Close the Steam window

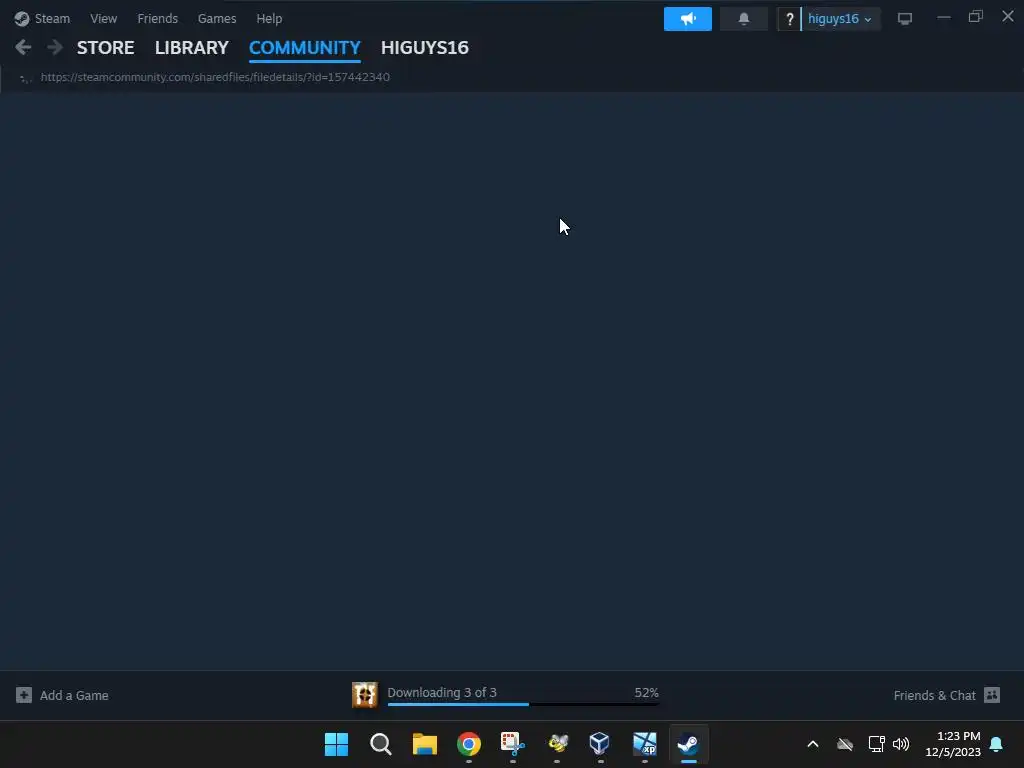click(1008, 16)
